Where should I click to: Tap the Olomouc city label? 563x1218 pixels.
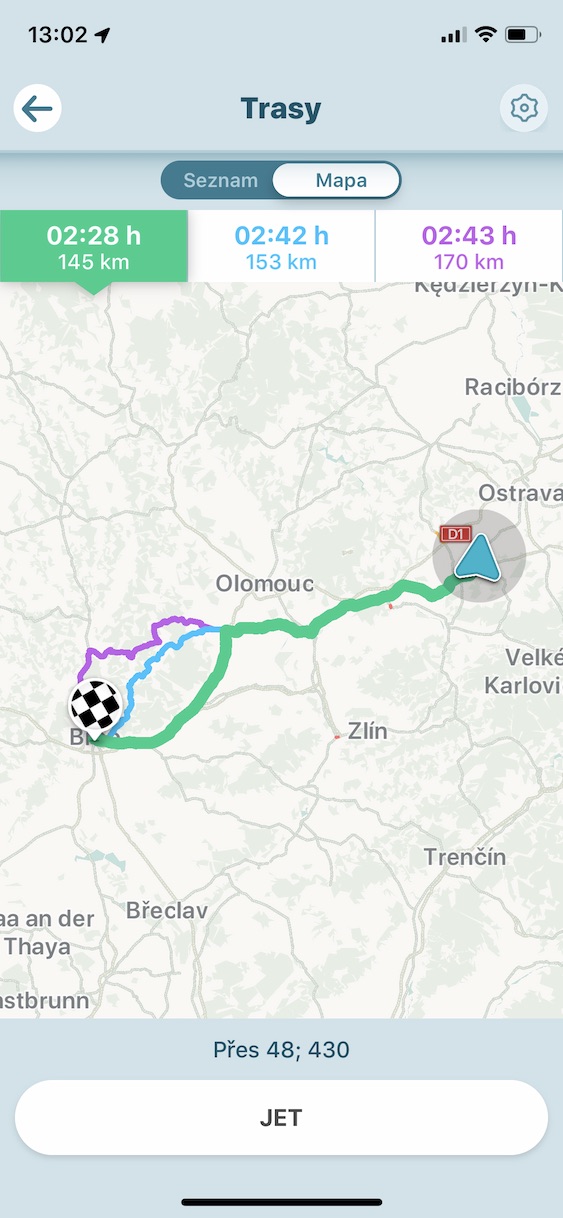[265, 584]
